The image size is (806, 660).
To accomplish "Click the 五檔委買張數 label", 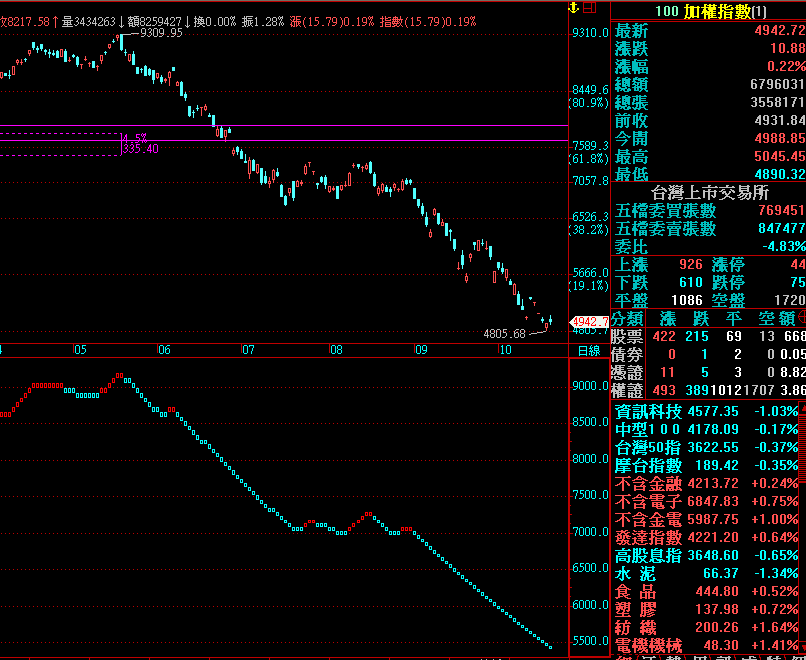I will pos(665,211).
